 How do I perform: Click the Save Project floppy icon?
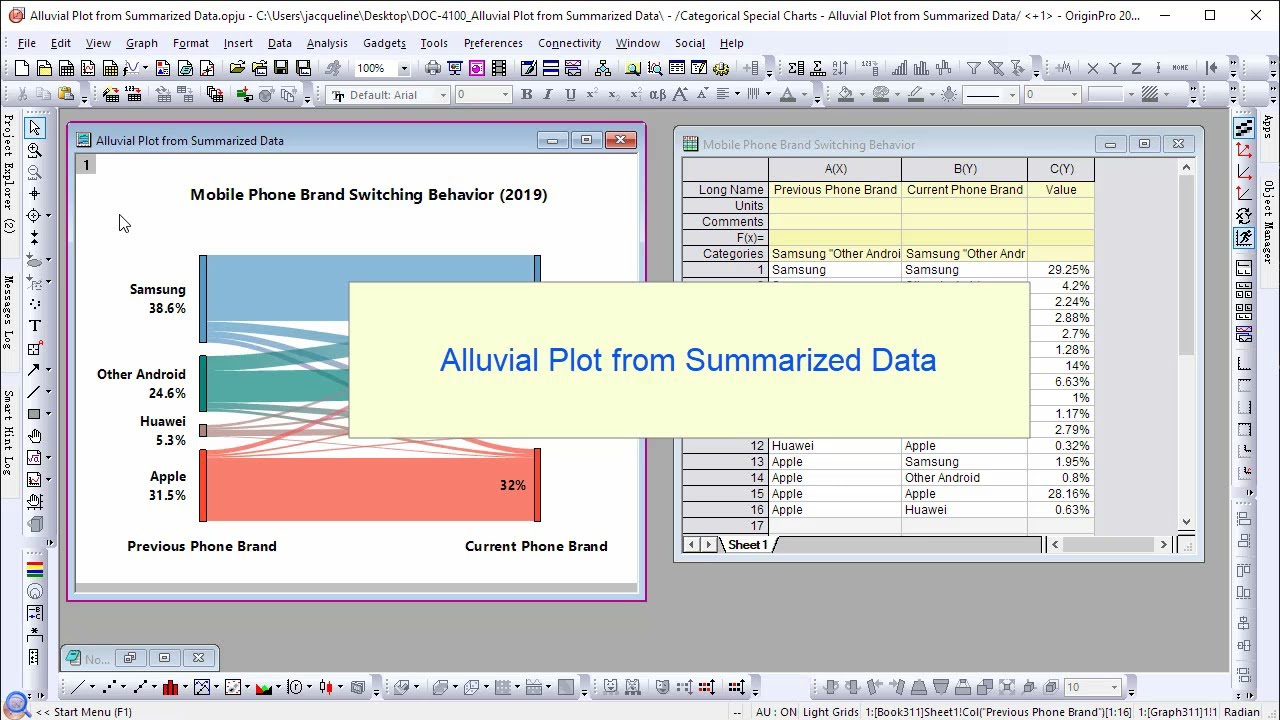281,68
